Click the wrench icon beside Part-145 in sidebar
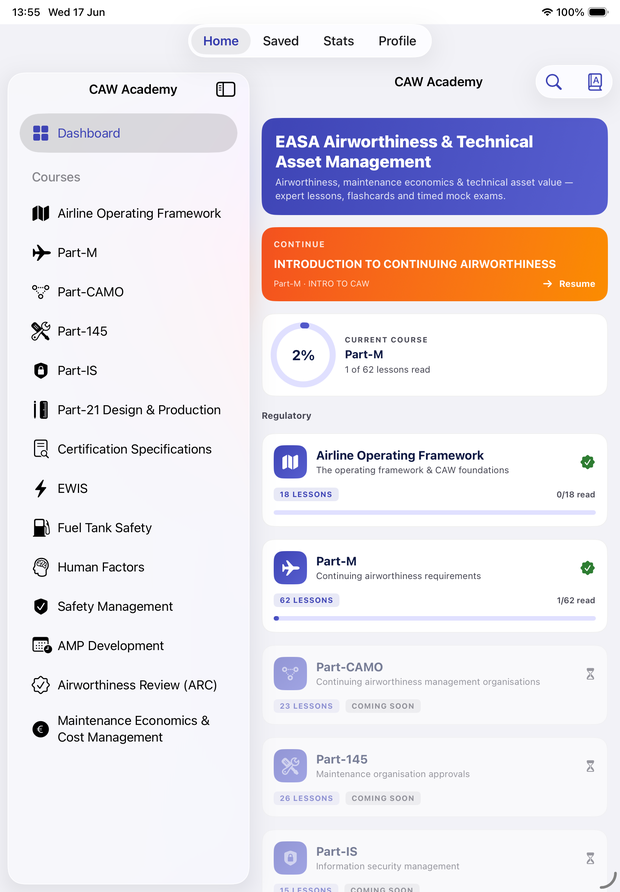The width and height of the screenshot is (620, 892). 40,331
